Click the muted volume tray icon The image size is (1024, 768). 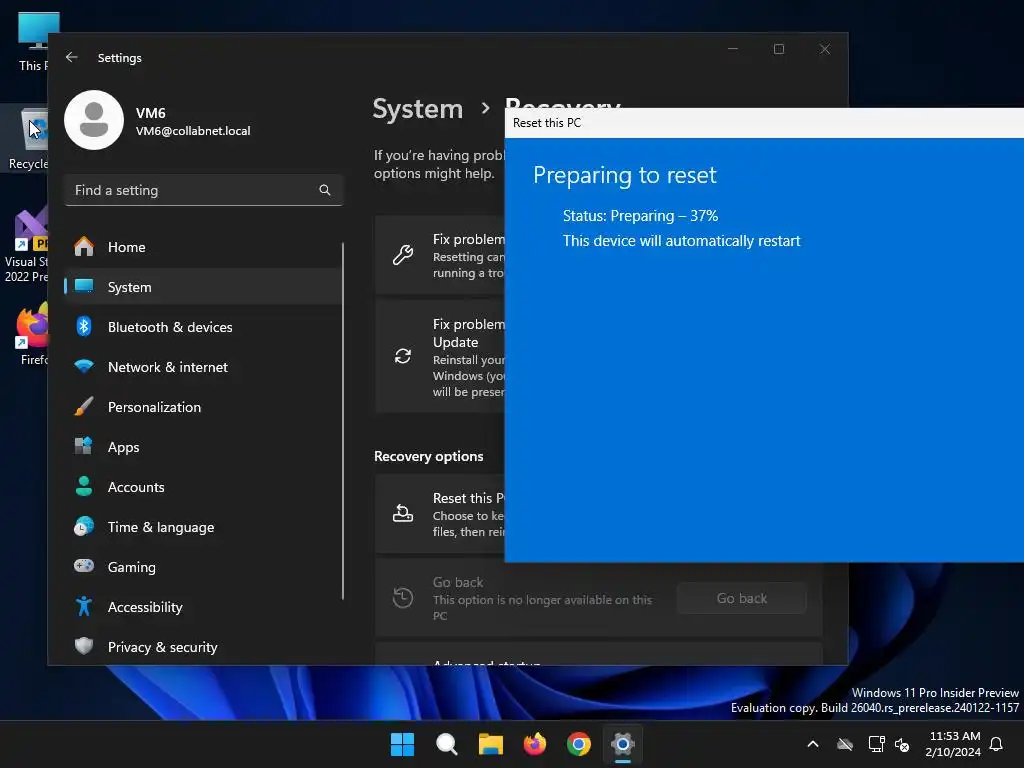pos(903,744)
